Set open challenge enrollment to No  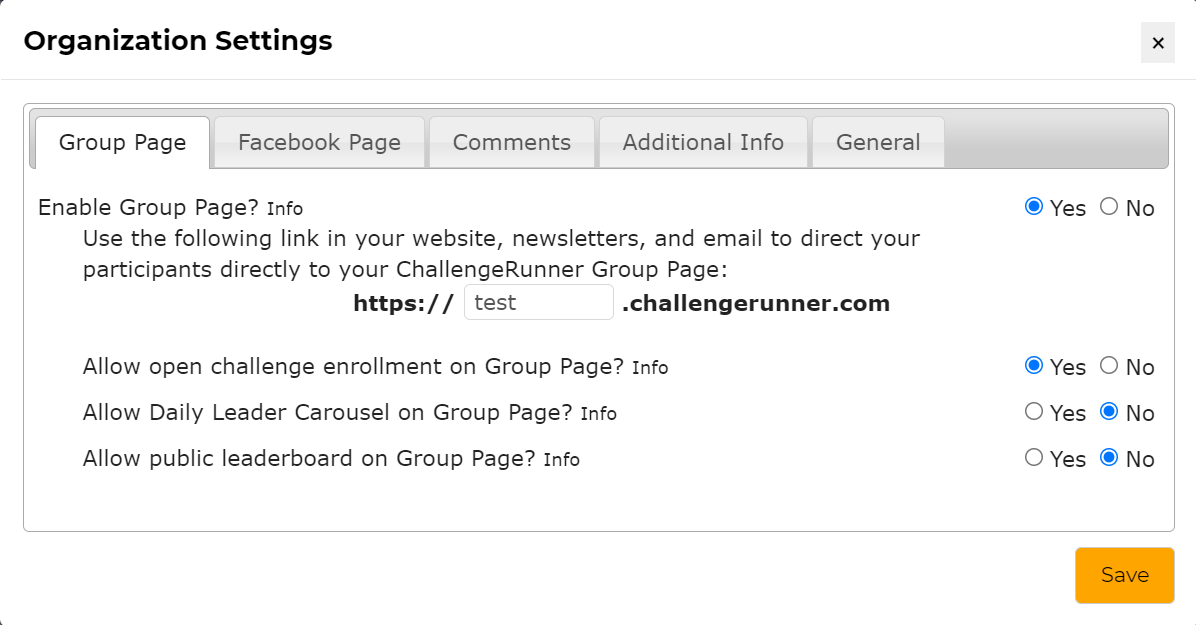1109,367
